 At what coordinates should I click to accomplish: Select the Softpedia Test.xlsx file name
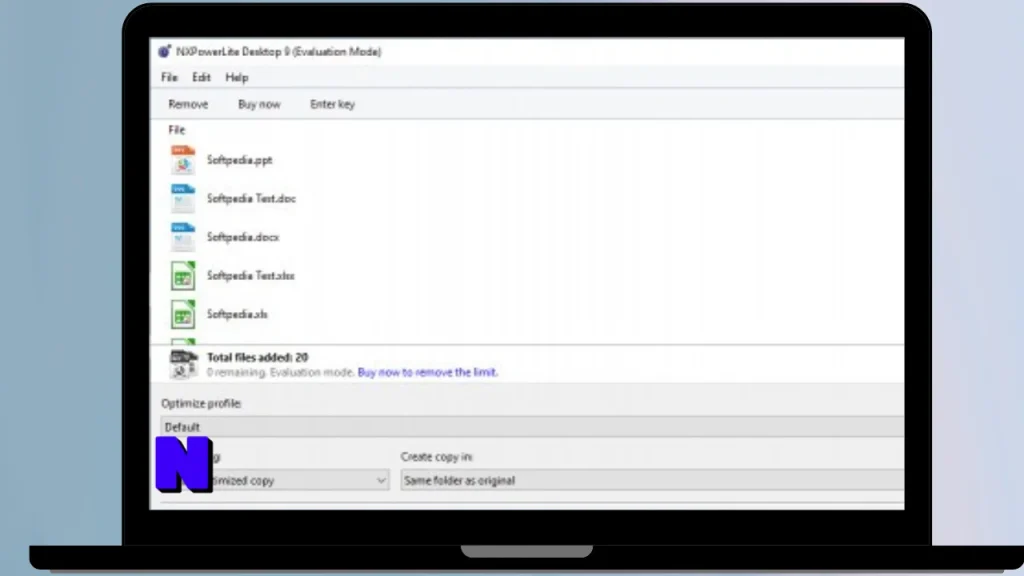click(x=251, y=276)
